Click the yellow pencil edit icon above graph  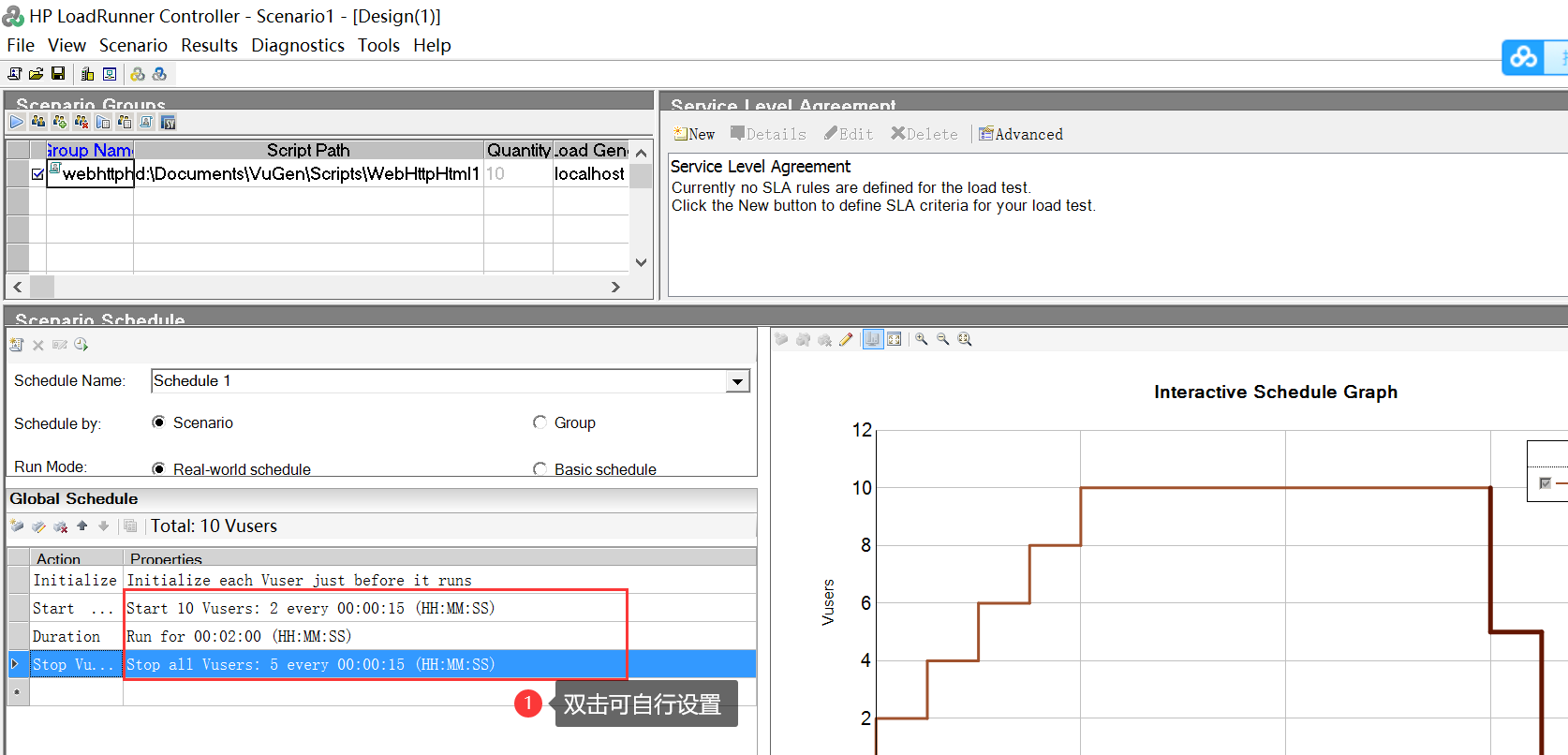coord(847,339)
